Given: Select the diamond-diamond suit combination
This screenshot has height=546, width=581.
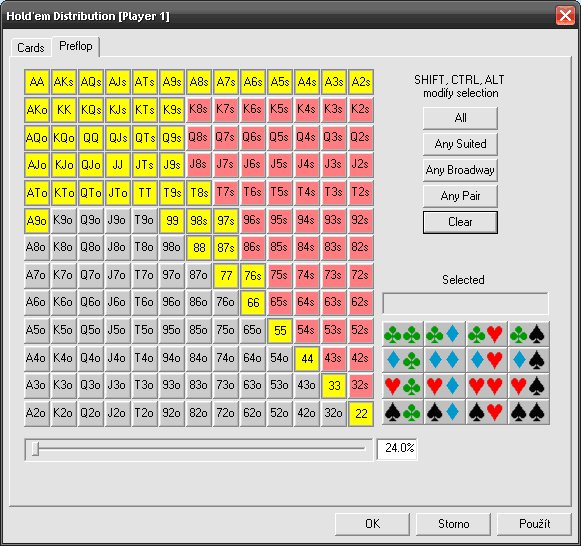Looking at the screenshot, I should coord(444,360).
